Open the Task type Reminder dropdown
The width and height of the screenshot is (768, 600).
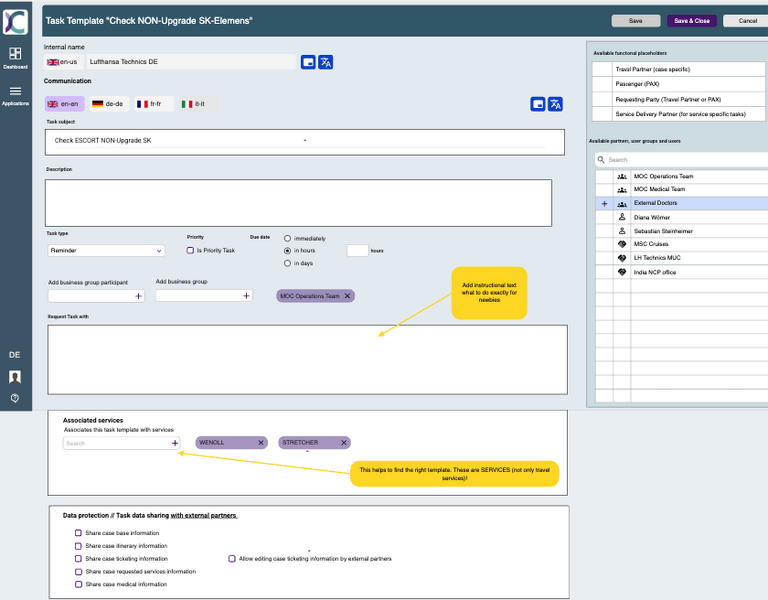click(106, 250)
